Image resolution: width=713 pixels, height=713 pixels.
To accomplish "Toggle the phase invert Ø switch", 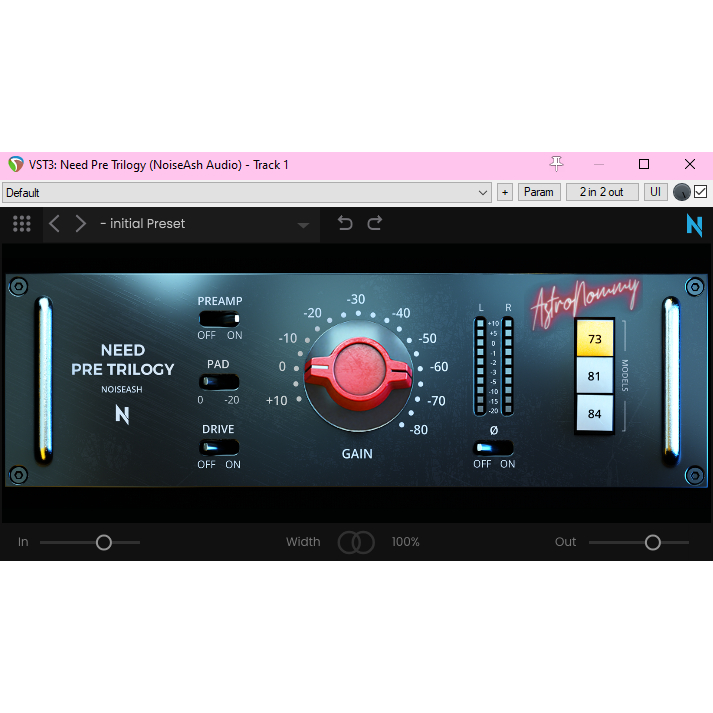I will click(x=494, y=448).
